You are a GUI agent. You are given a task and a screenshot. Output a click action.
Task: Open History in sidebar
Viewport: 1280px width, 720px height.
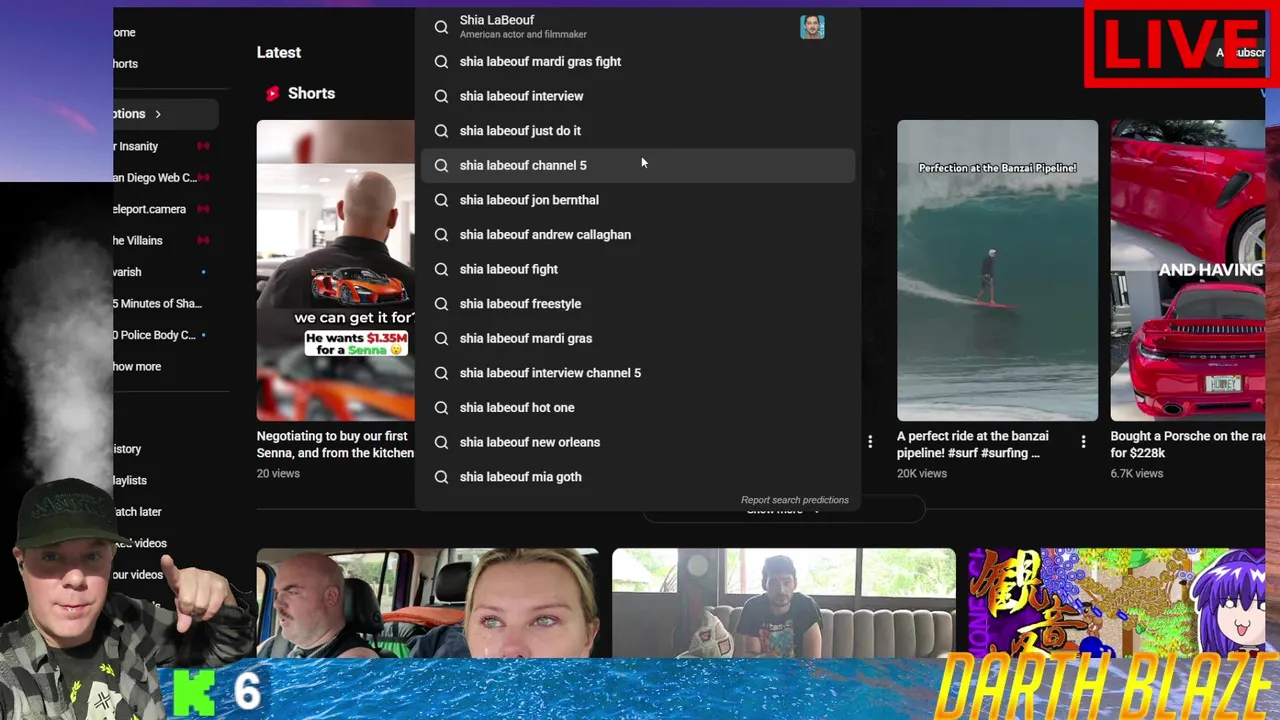point(127,449)
